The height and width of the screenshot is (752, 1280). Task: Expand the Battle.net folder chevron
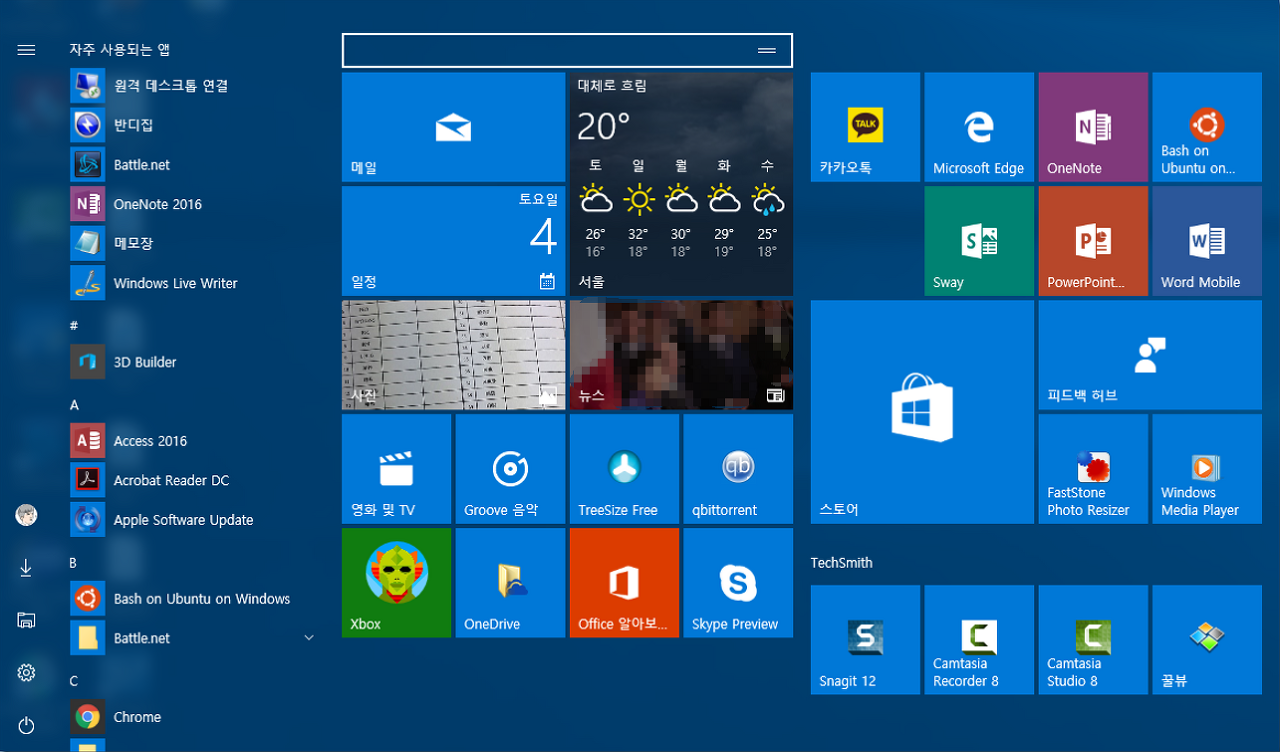pos(309,638)
